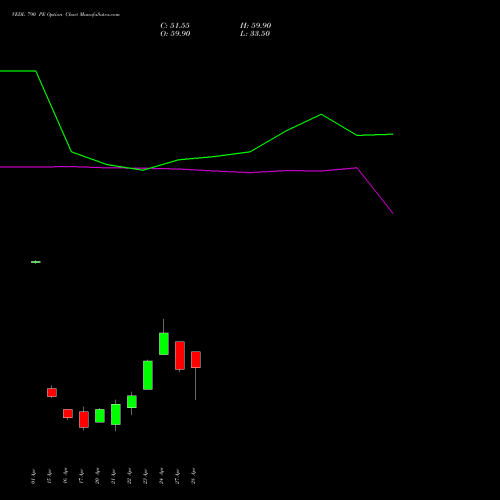
Task: Click the last date label on the x-axis
Action: pos(193,476)
